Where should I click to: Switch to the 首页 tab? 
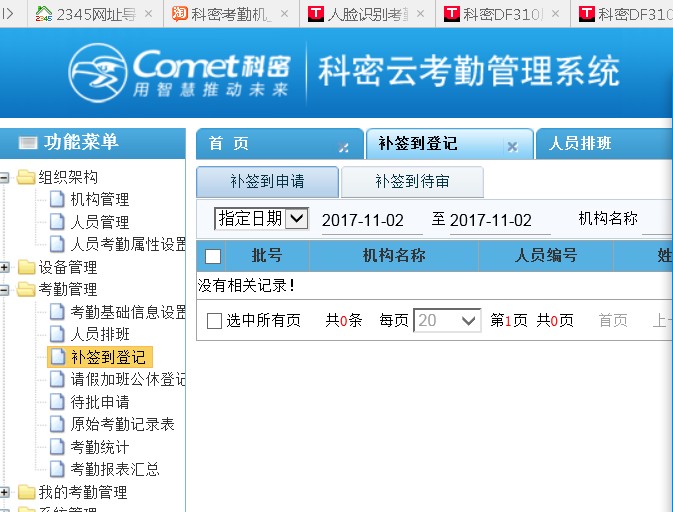tap(280, 144)
